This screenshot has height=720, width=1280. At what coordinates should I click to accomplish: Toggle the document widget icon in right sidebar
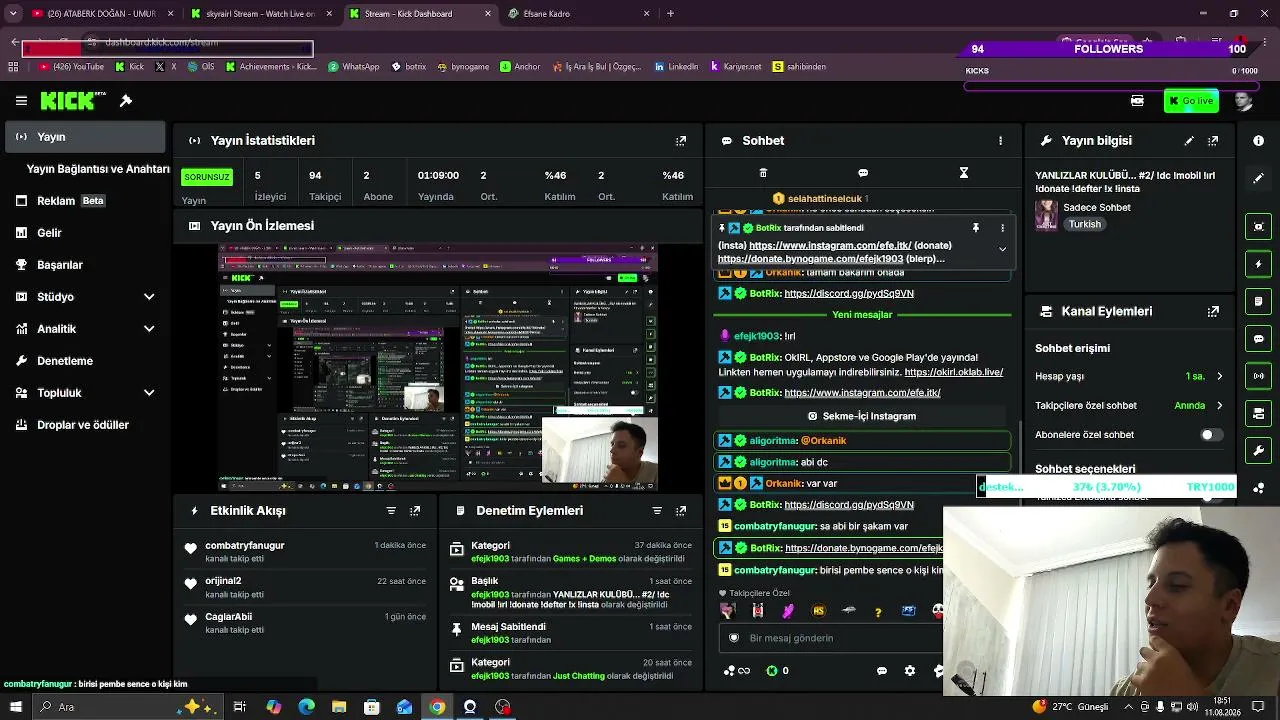pos(1259,301)
